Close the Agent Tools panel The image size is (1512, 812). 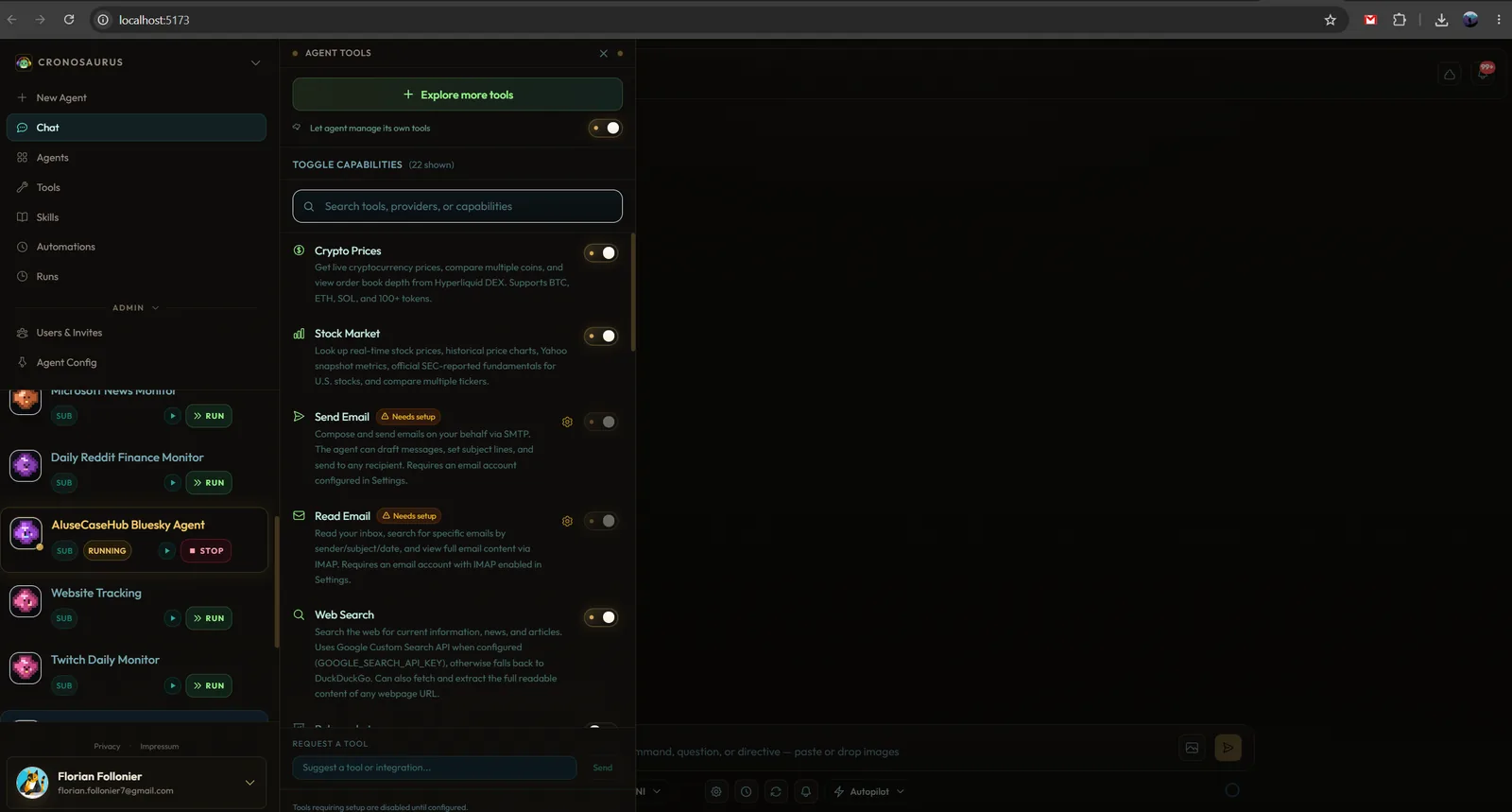[604, 54]
